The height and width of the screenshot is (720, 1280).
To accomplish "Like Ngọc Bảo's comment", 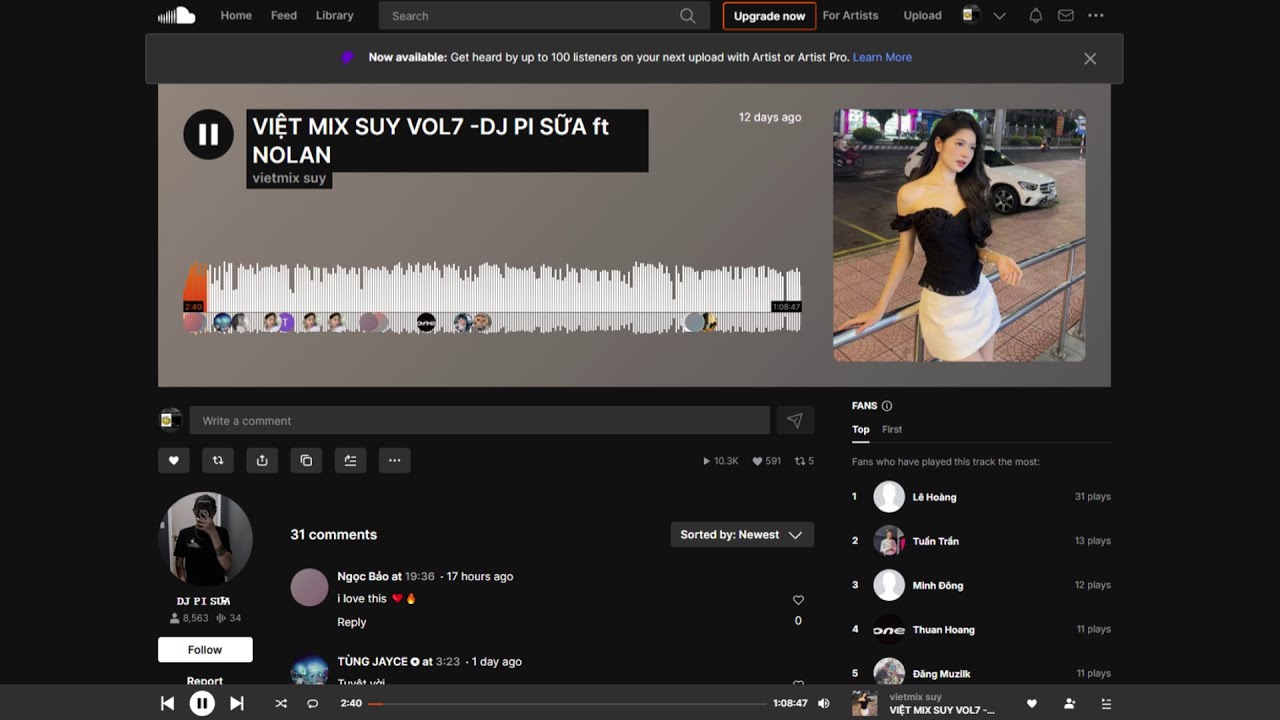I will coord(798,600).
